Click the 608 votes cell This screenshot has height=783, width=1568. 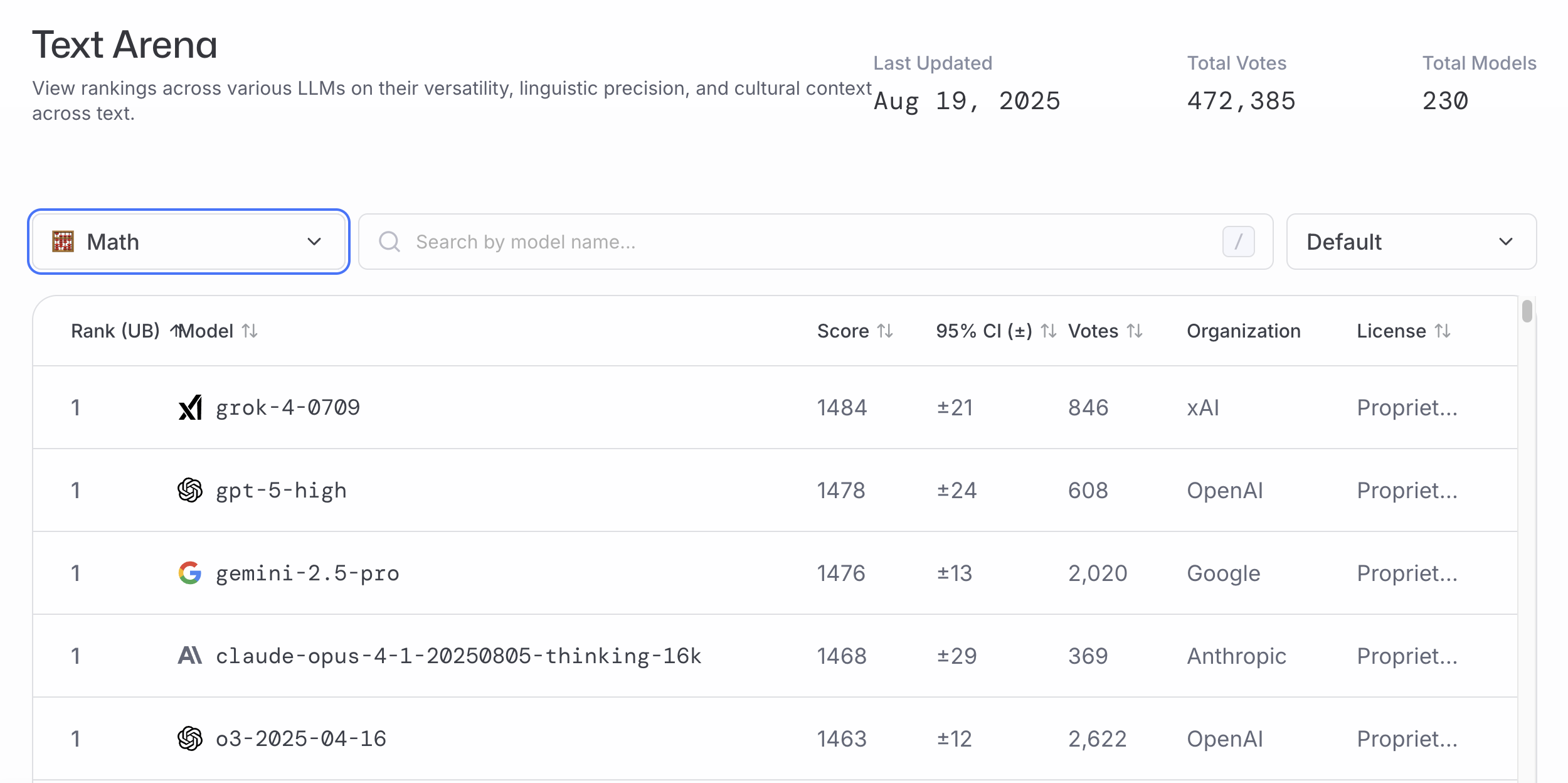pos(1088,491)
